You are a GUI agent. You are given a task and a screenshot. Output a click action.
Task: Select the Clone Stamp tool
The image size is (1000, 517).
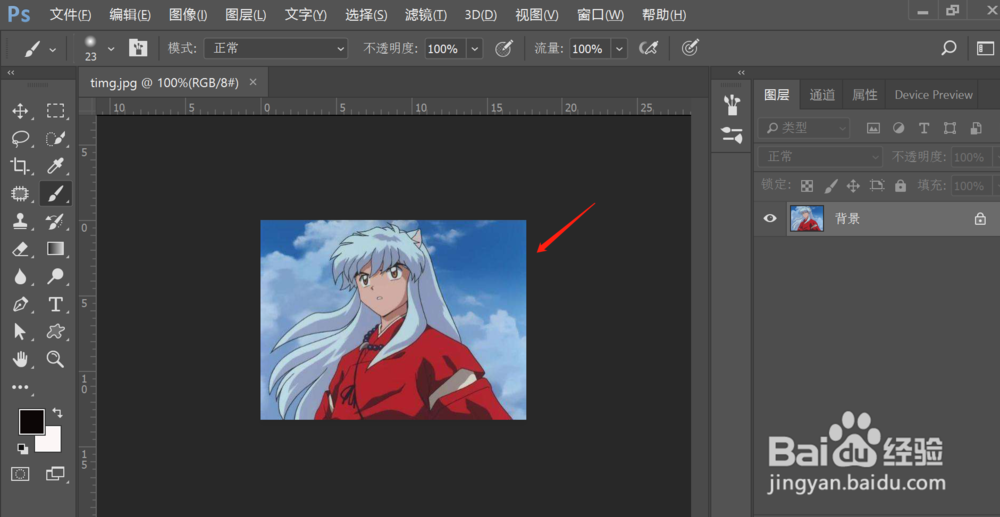20,221
